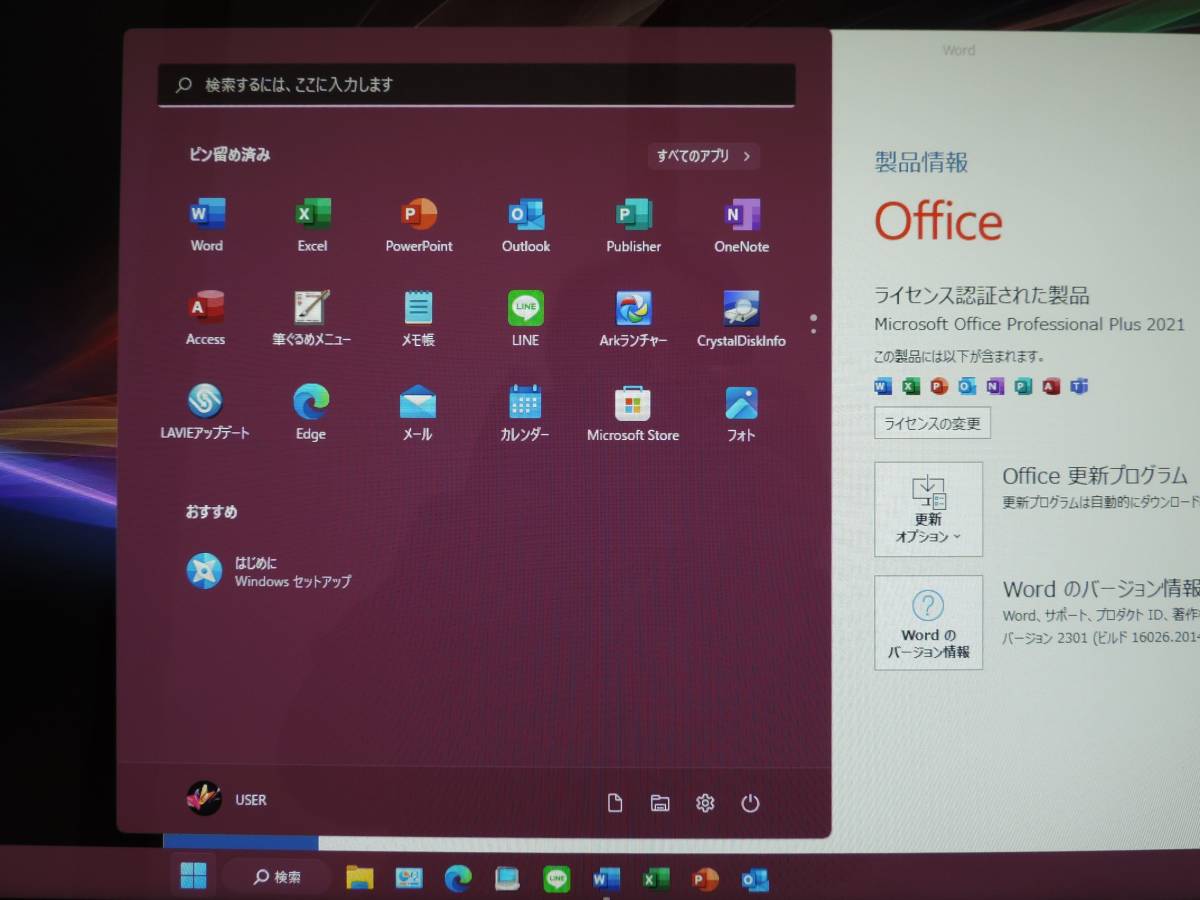
Task: Launch CrystalDiskInfo from pinned apps
Action: 741,319
